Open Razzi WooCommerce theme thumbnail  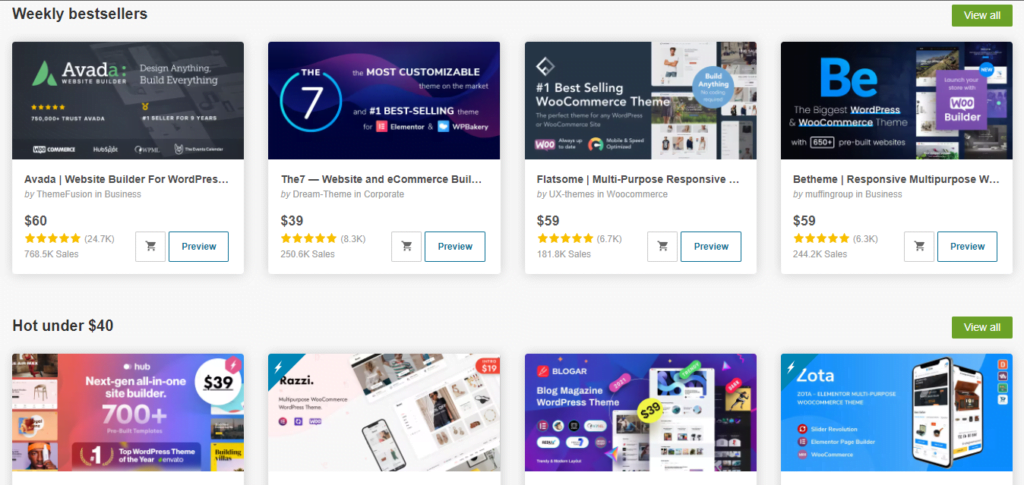(384, 413)
